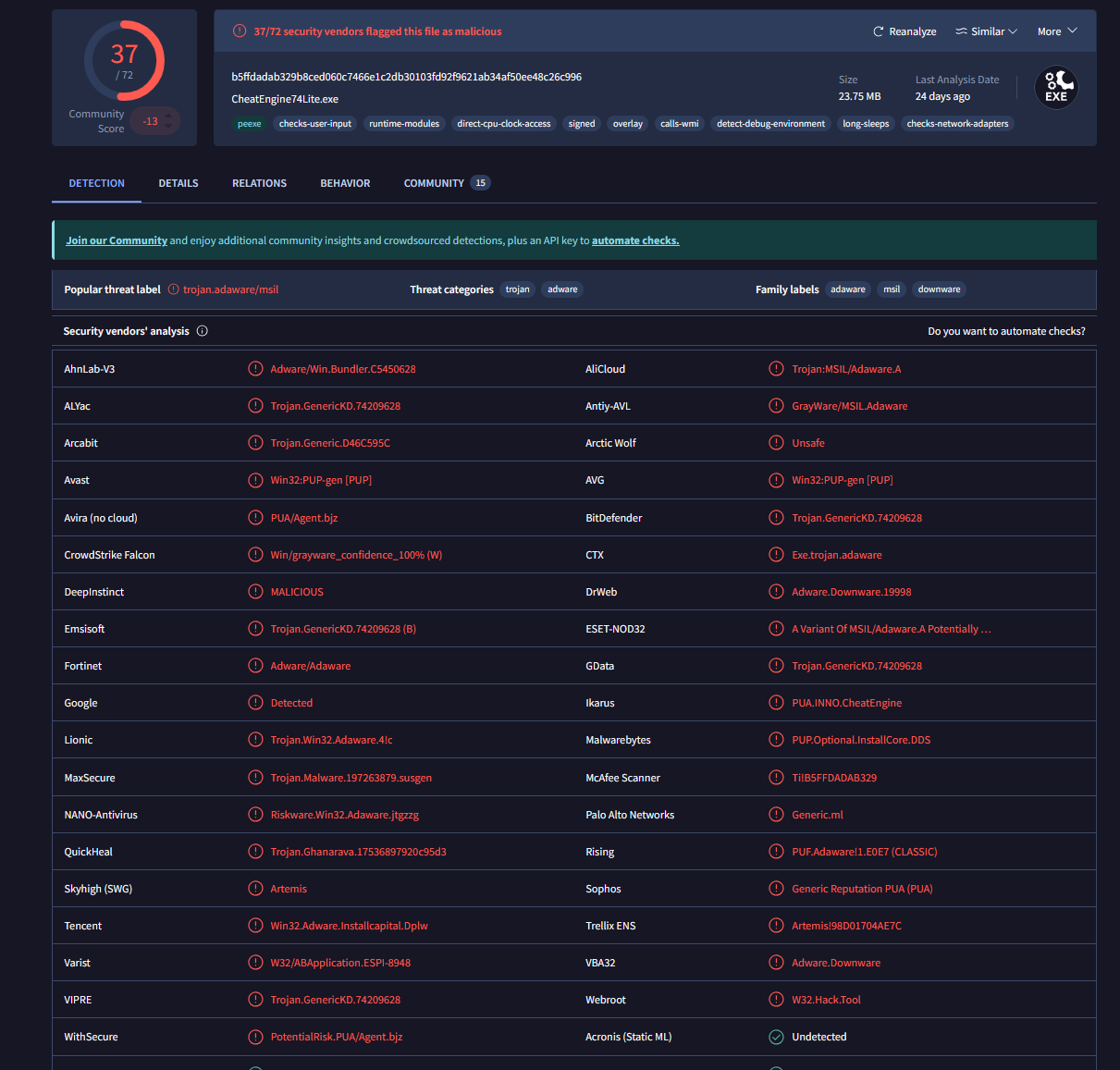The width and height of the screenshot is (1120, 1070).
Task: Click alert icon in ESET-NOD32 row
Action: pos(776,628)
